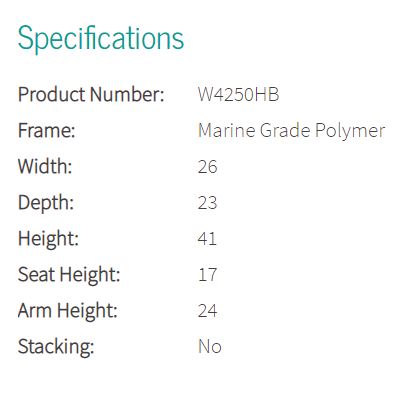400x393 pixels.
Task: Click the seat height value 17
Action: pos(207,275)
